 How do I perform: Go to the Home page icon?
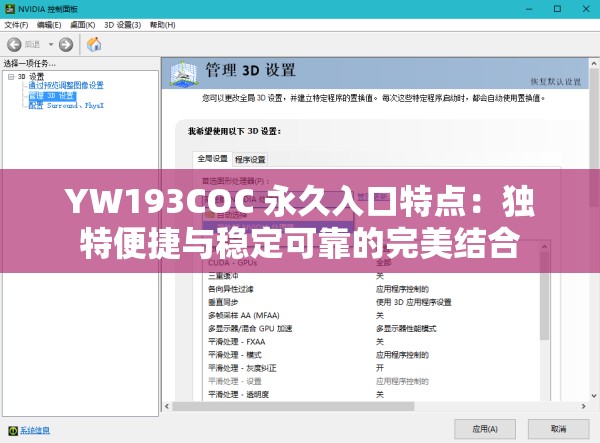click(x=94, y=44)
